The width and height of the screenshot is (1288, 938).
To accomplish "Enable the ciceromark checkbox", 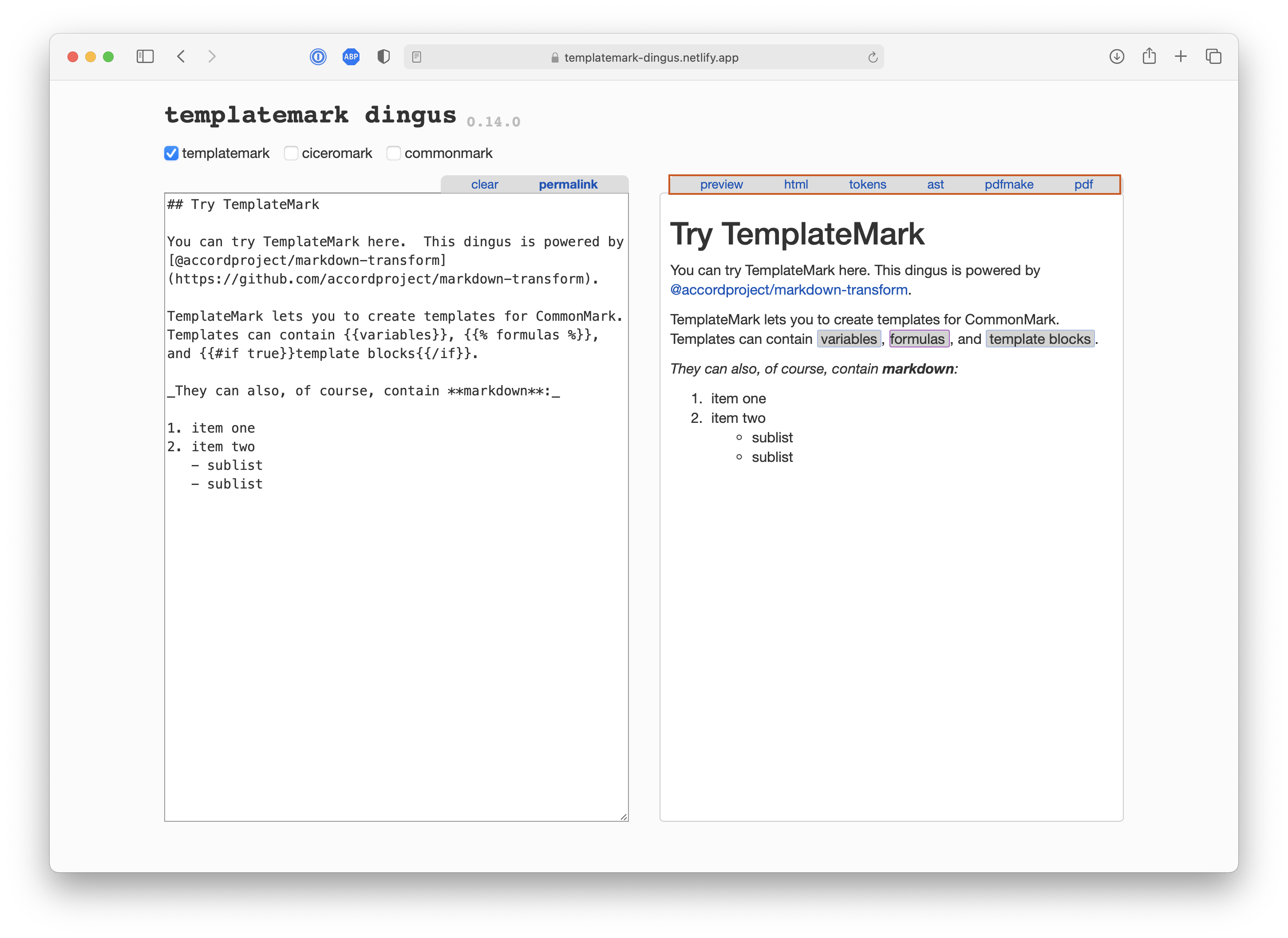I will click(x=291, y=154).
